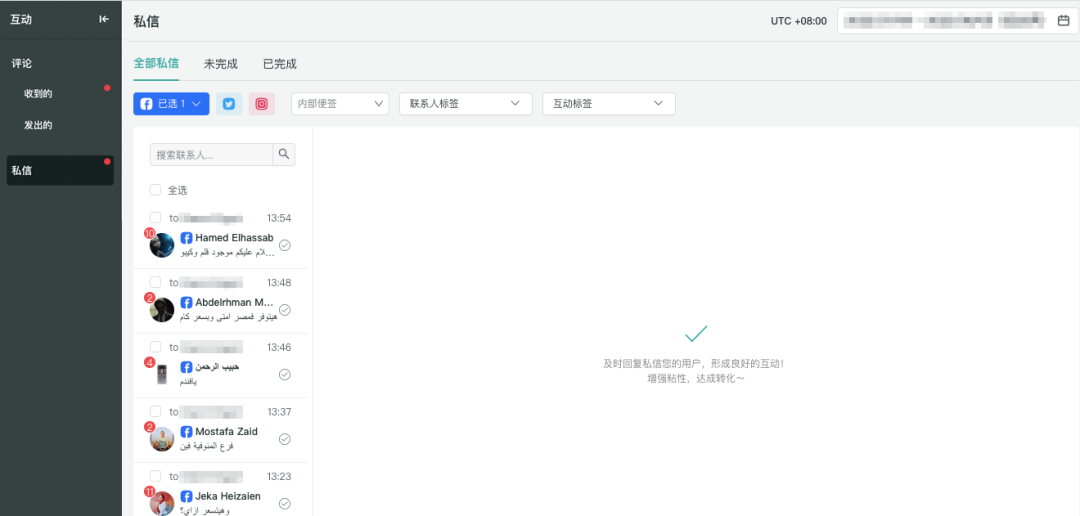Collapse the 互动 sidebar with arrow icon

[x=104, y=19]
